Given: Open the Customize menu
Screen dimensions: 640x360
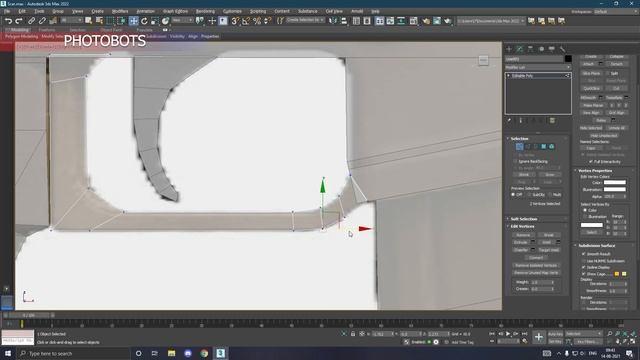Looking at the screenshot, I should click(232, 11).
